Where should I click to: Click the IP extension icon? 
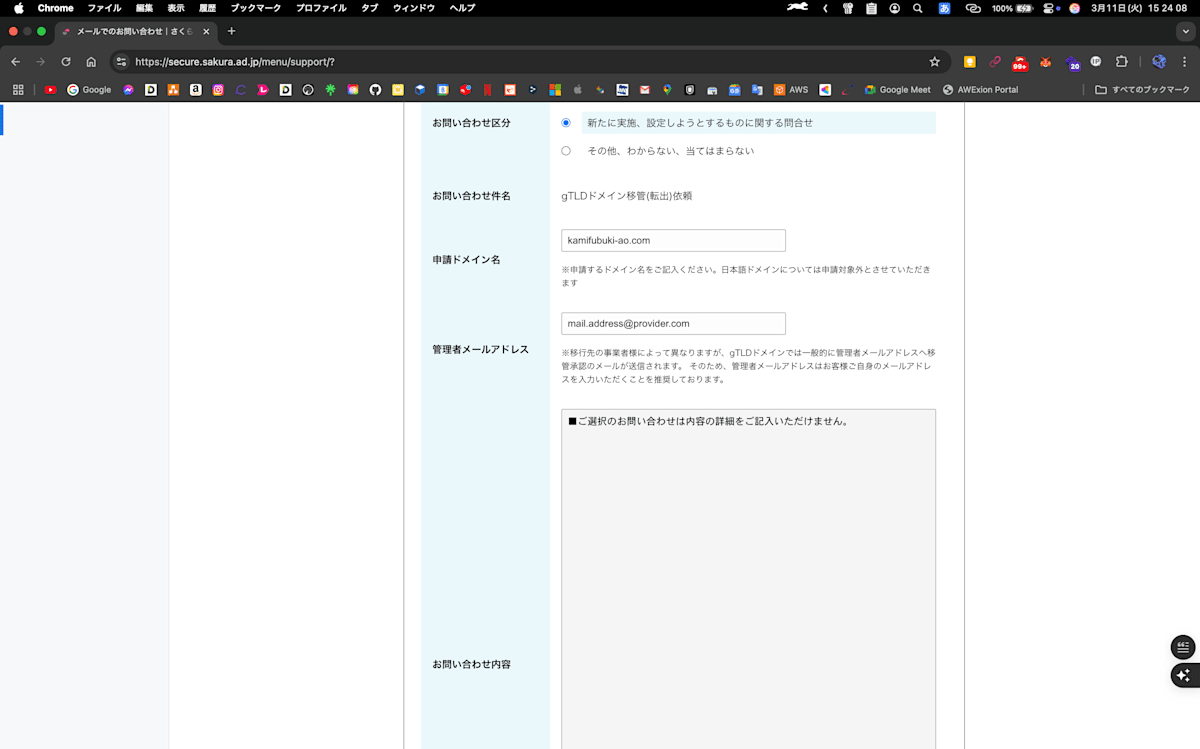point(1096,62)
